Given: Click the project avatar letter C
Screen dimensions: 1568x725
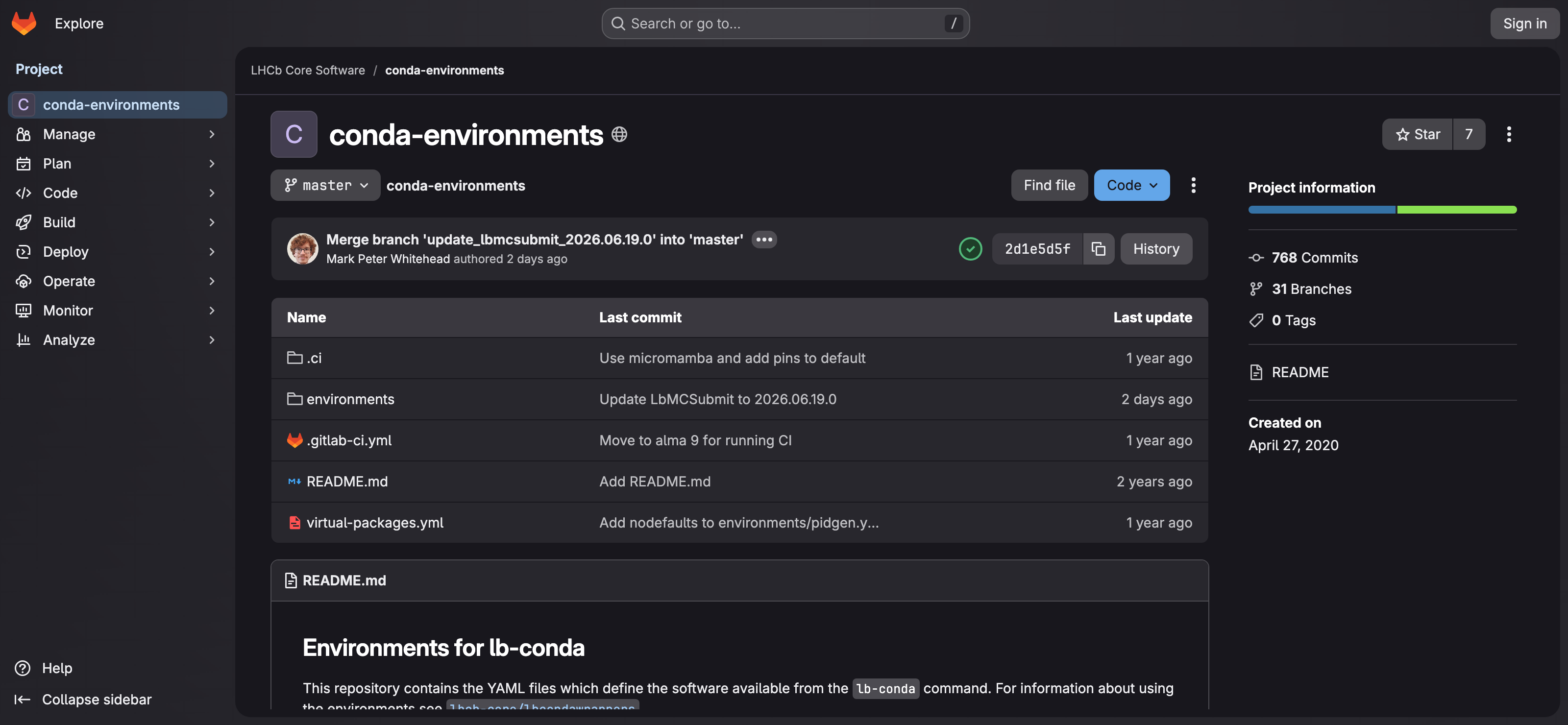Looking at the screenshot, I should pos(294,134).
